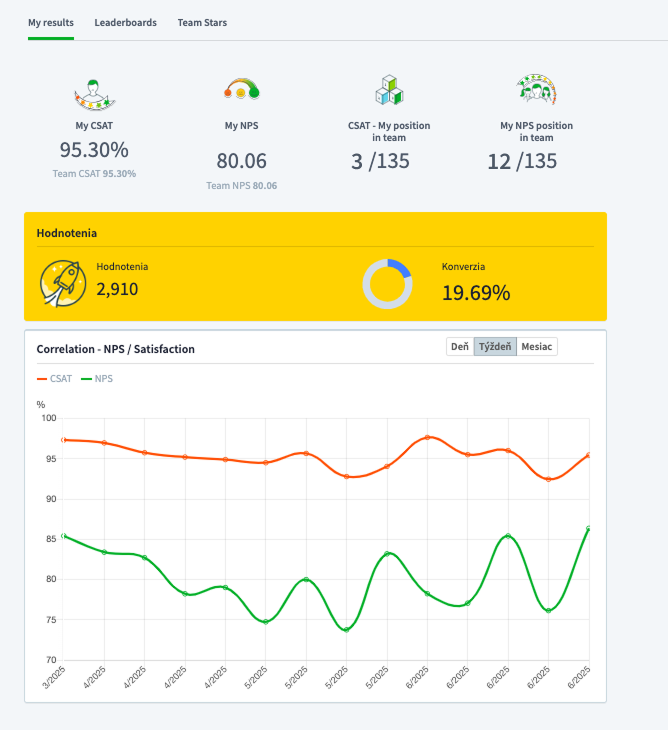
Task: Click the Hodnotenia count 2,910
Action: pos(117,289)
